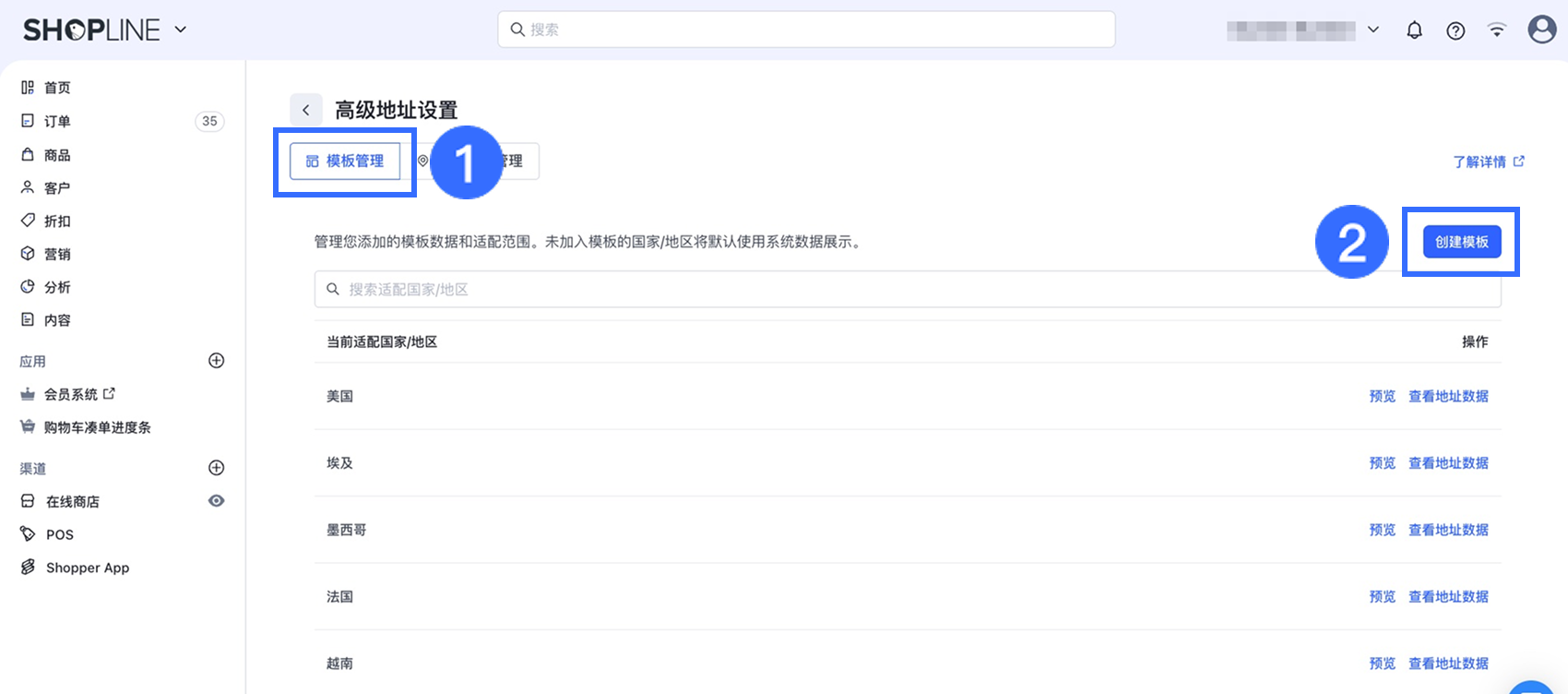Click 查看地址数据 for 美国
The image size is (1568, 694).
pyautogui.click(x=1448, y=396)
